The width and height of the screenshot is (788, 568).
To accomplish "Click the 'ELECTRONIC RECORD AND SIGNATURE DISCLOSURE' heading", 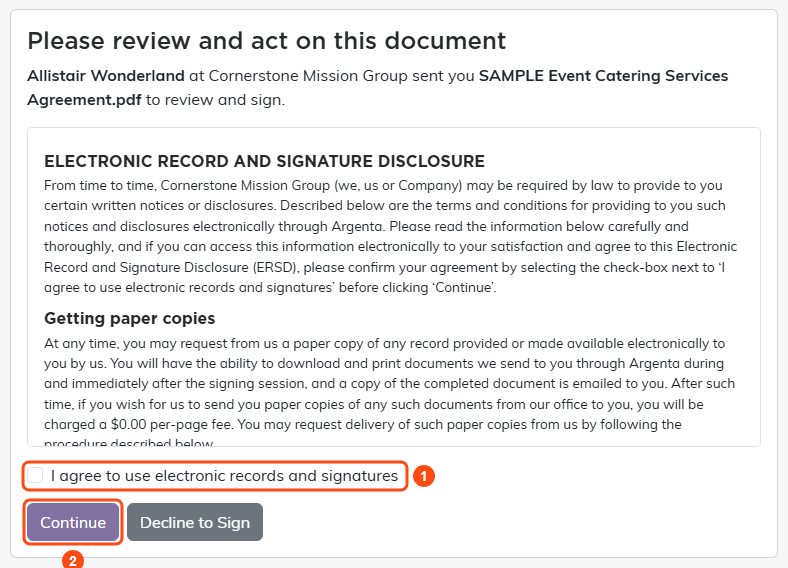I will [x=264, y=161].
